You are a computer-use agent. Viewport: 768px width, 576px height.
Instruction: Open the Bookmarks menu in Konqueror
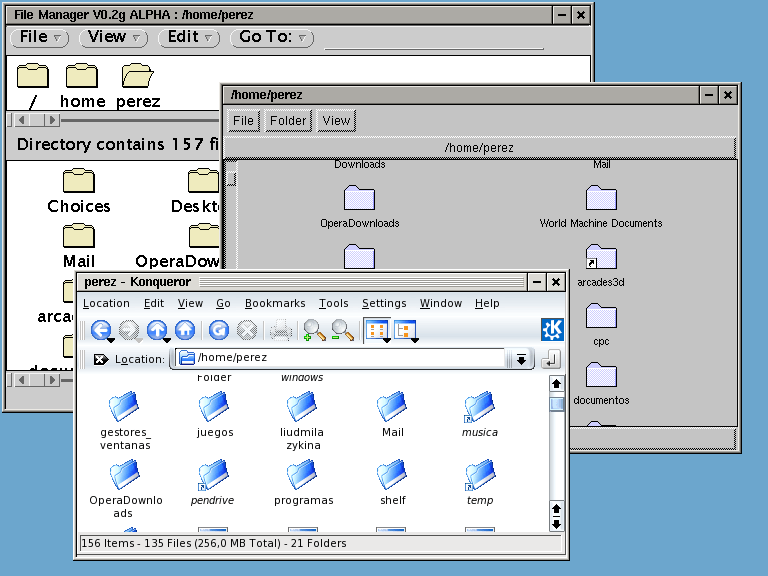[275, 304]
